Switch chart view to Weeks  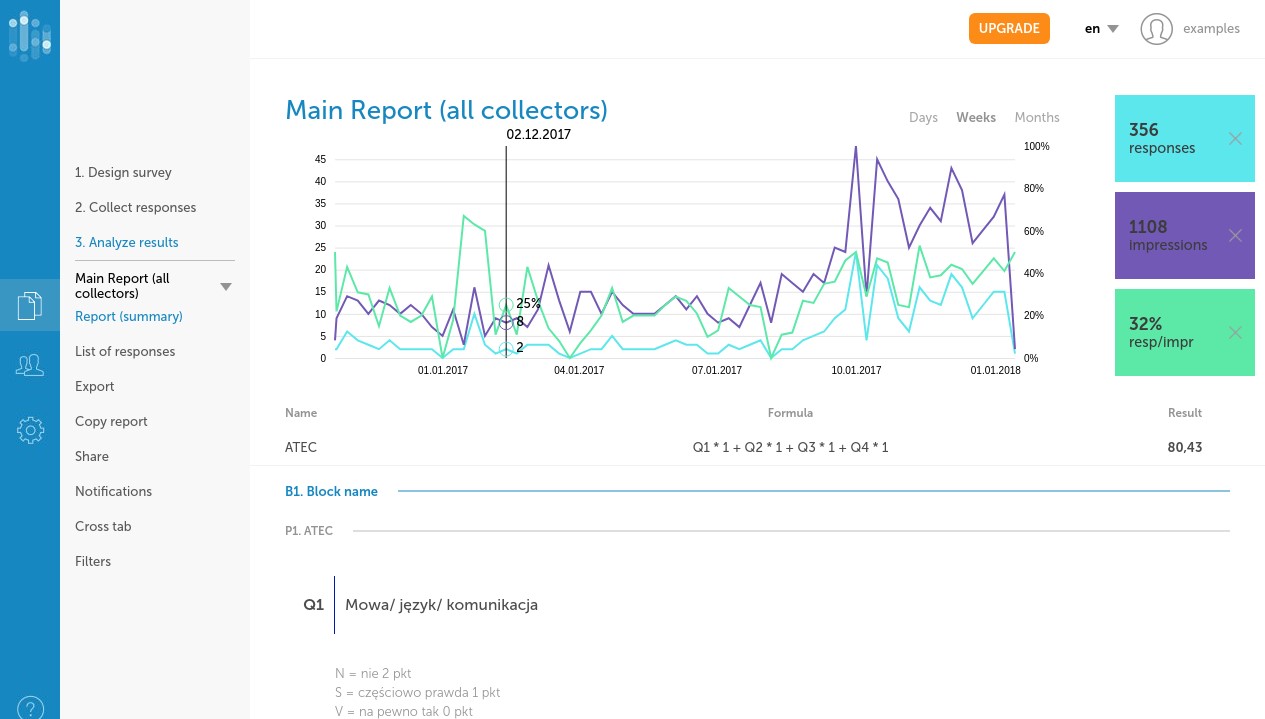click(x=976, y=118)
